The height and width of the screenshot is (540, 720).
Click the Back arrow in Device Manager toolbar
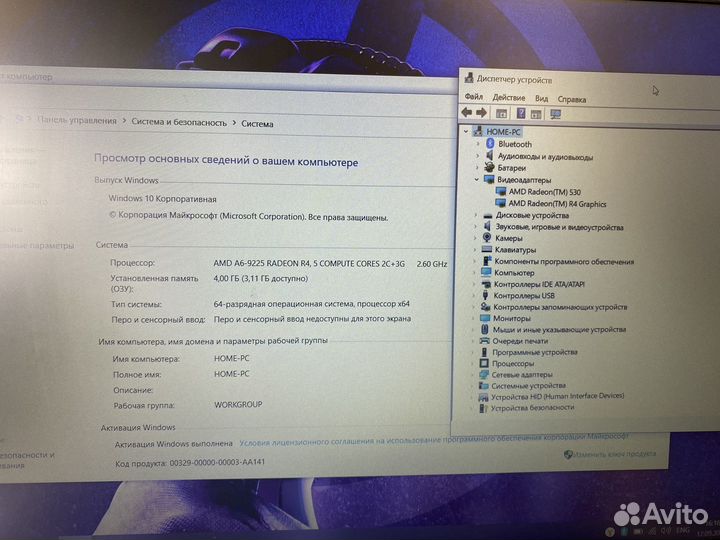click(x=467, y=112)
